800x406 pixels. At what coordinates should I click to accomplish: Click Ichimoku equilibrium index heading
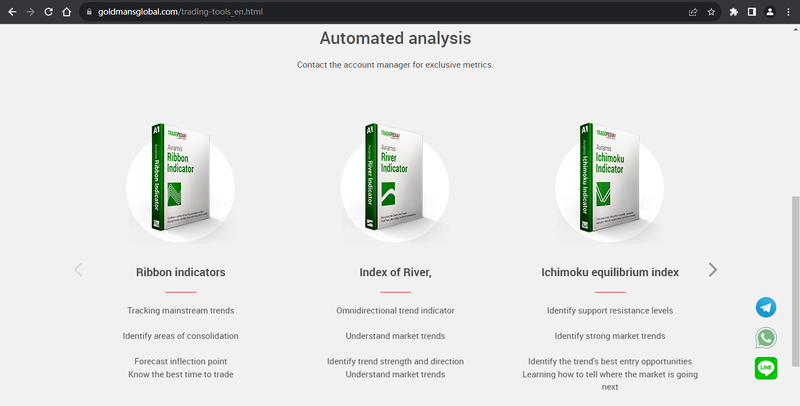(x=610, y=272)
